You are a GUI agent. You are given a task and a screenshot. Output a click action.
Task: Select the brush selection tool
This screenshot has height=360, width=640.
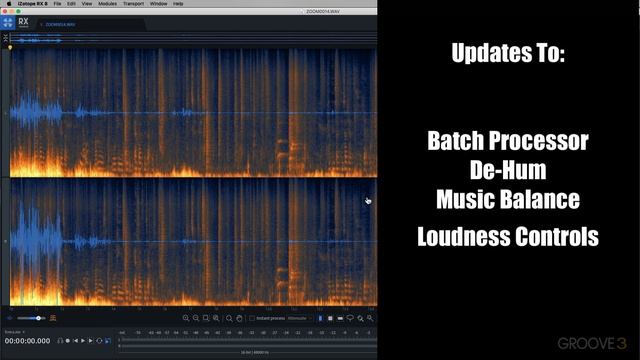(x=360, y=318)
